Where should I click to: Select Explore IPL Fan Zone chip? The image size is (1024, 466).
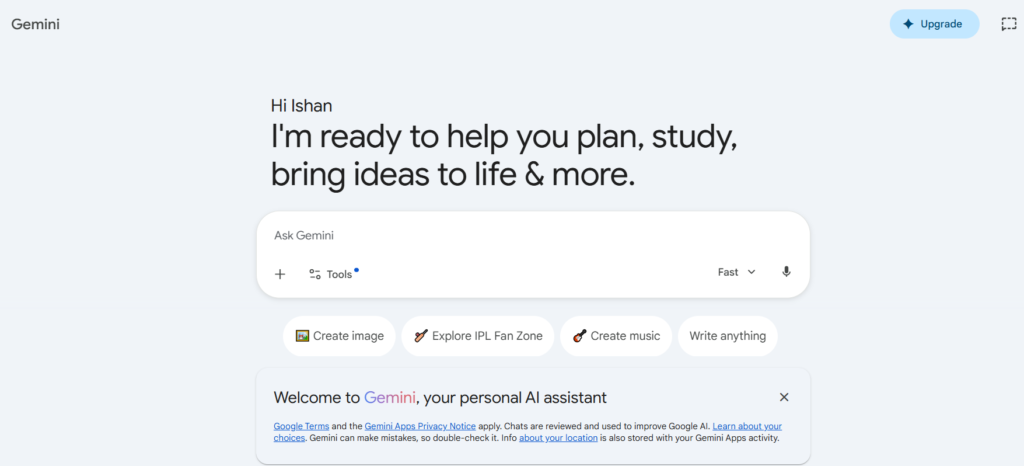[x=477, y=336]
